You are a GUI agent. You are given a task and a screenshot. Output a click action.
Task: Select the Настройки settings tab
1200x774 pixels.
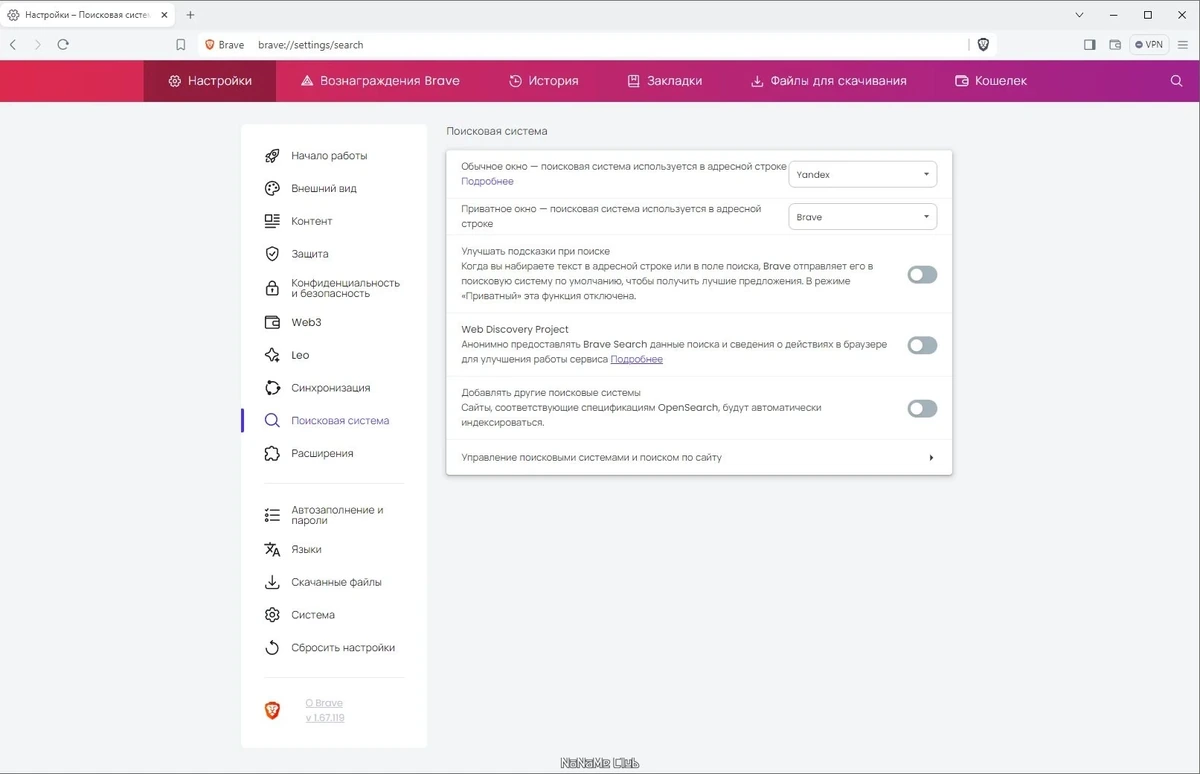click(210, 81)
